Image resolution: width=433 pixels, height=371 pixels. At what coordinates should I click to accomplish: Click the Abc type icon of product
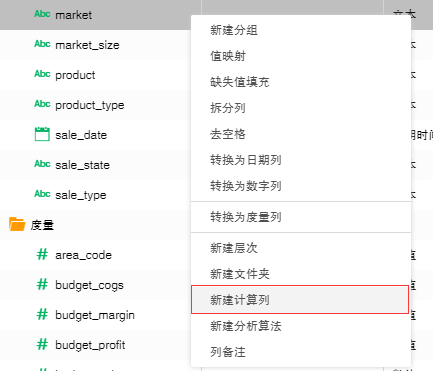42,74
